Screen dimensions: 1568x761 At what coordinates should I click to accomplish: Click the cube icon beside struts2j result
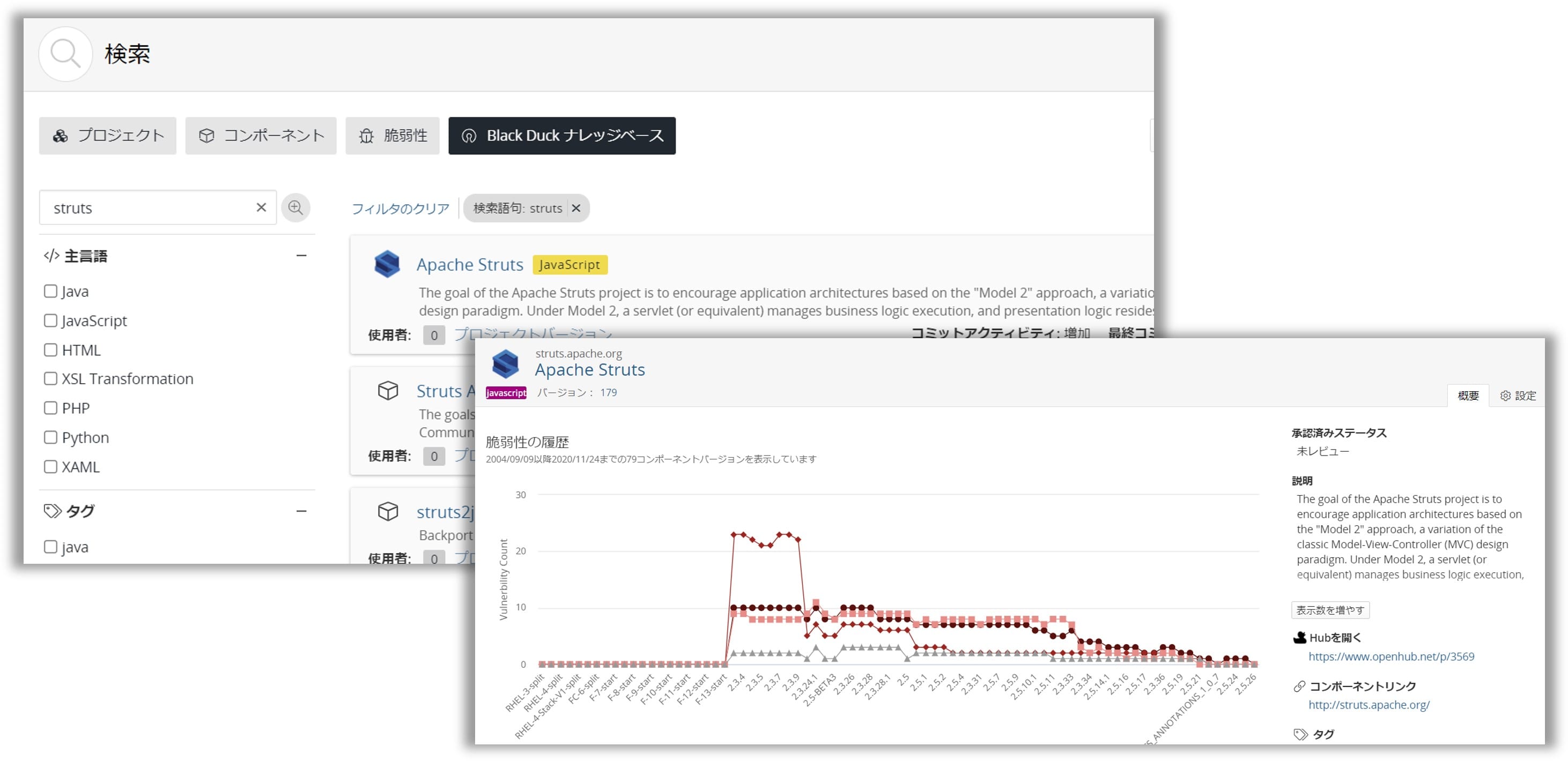coord(388,512)
